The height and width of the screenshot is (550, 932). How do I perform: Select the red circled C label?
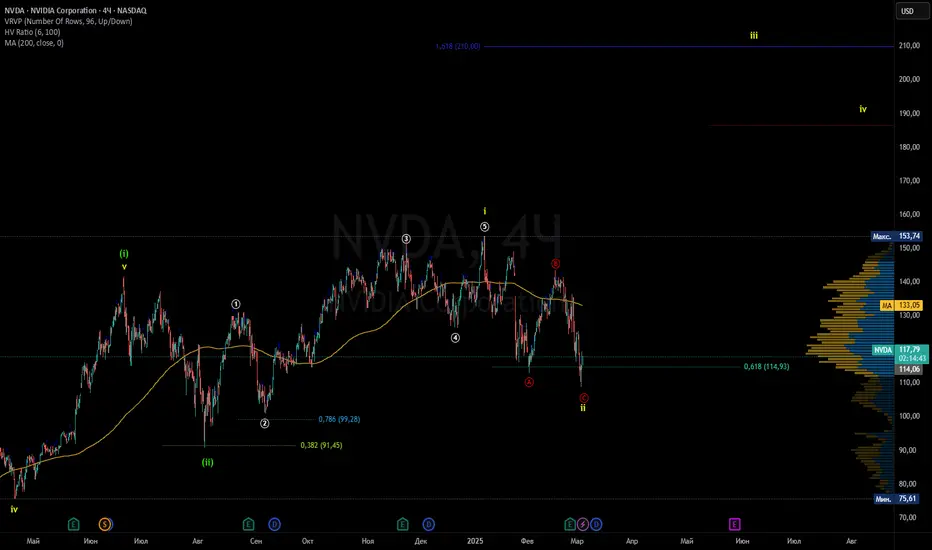(x=584, y=398)
